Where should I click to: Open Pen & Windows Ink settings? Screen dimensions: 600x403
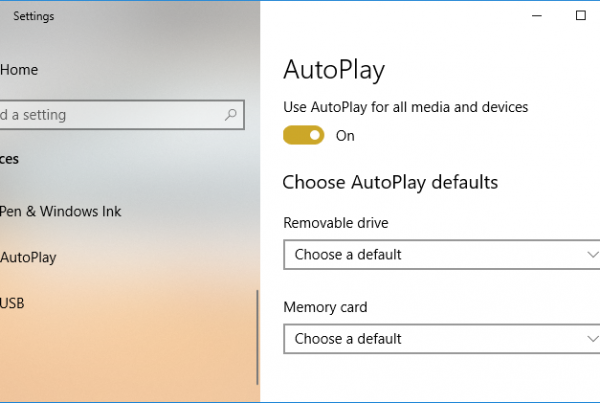pos(60,211)
